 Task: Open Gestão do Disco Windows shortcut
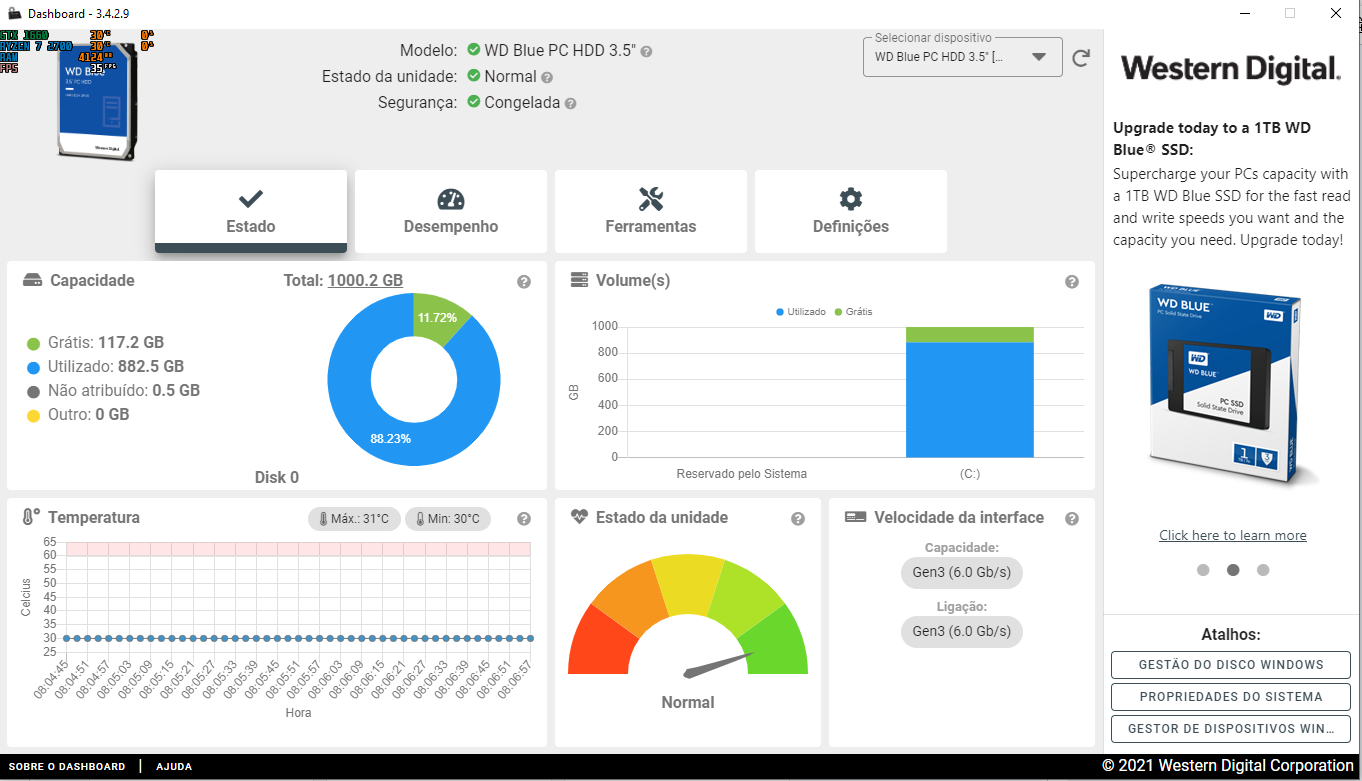coord(1231,665)
